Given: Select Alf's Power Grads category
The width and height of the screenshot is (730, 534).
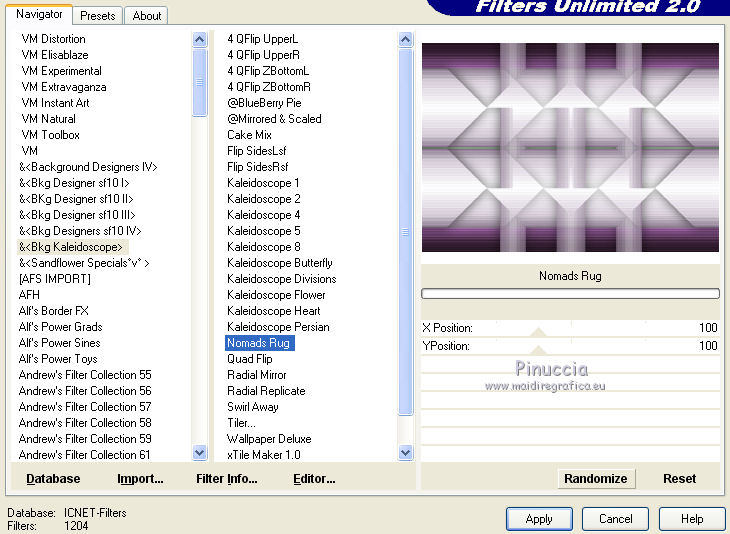Looking at the screenshot, I should click(x=61, y=327).
